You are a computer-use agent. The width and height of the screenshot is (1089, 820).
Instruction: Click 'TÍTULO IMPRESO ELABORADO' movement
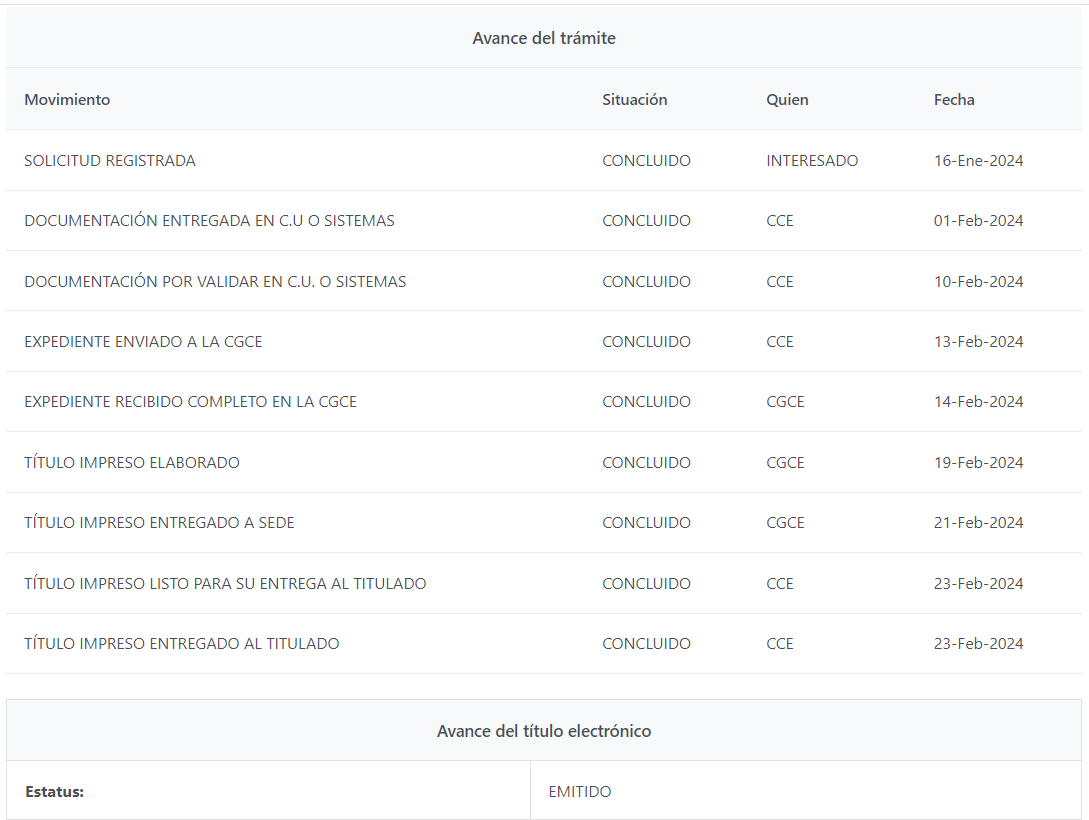point(132,463)
